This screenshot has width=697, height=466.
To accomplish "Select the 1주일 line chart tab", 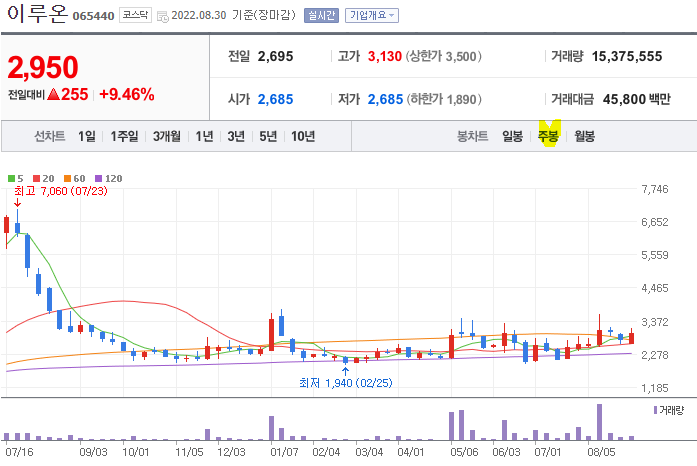I will coord(124,136).
